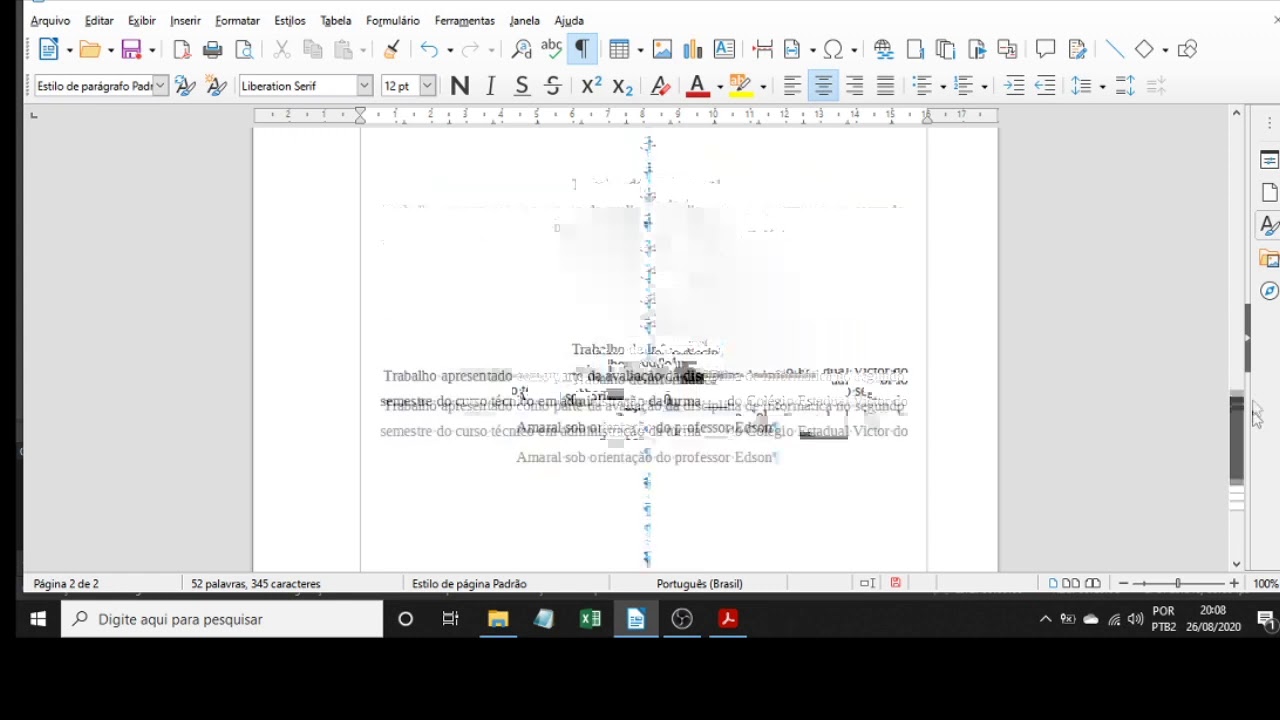The height and width of the screenshot is (720, 1280).
Task: Toggle italic (I) formatting
Action: point(491,86)
